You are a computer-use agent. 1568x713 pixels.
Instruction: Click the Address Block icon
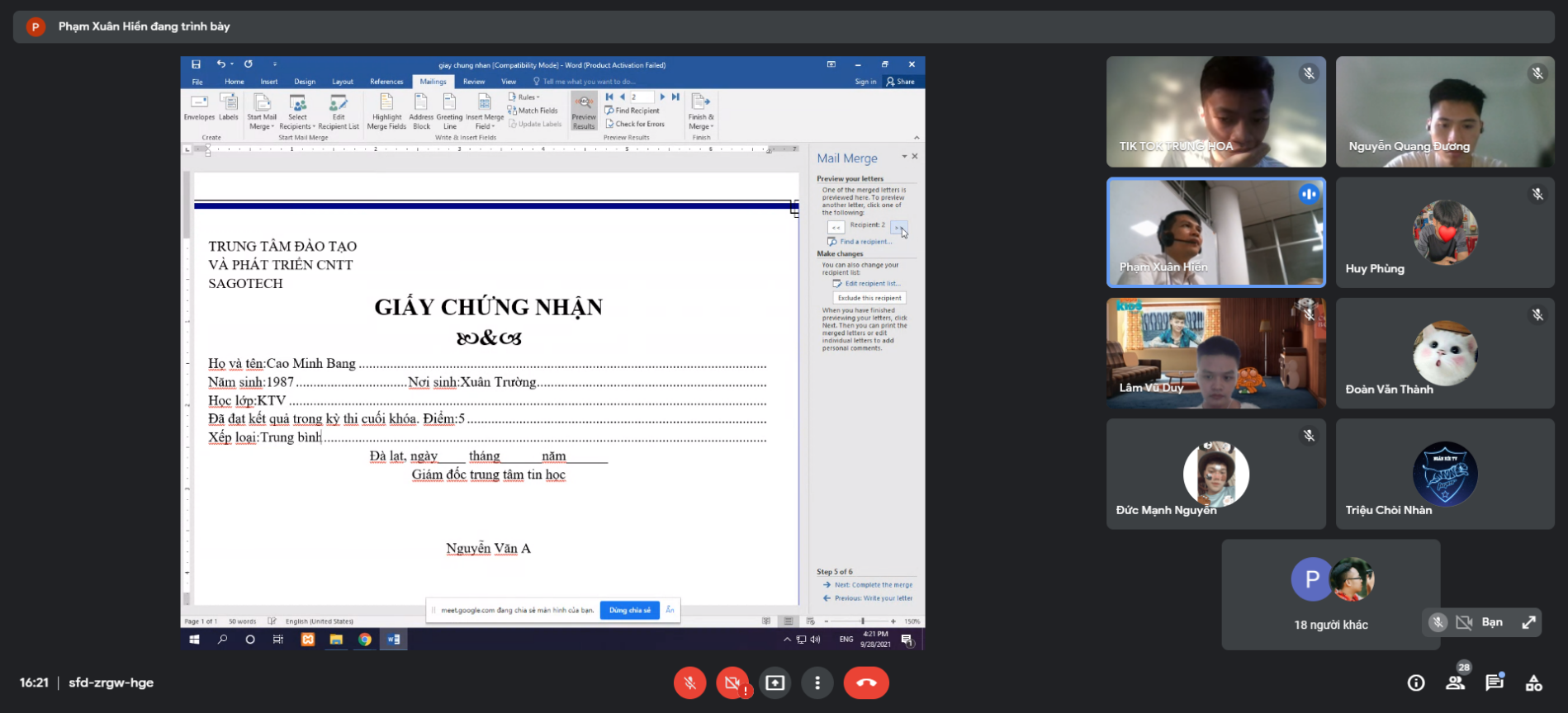(421, 111)
